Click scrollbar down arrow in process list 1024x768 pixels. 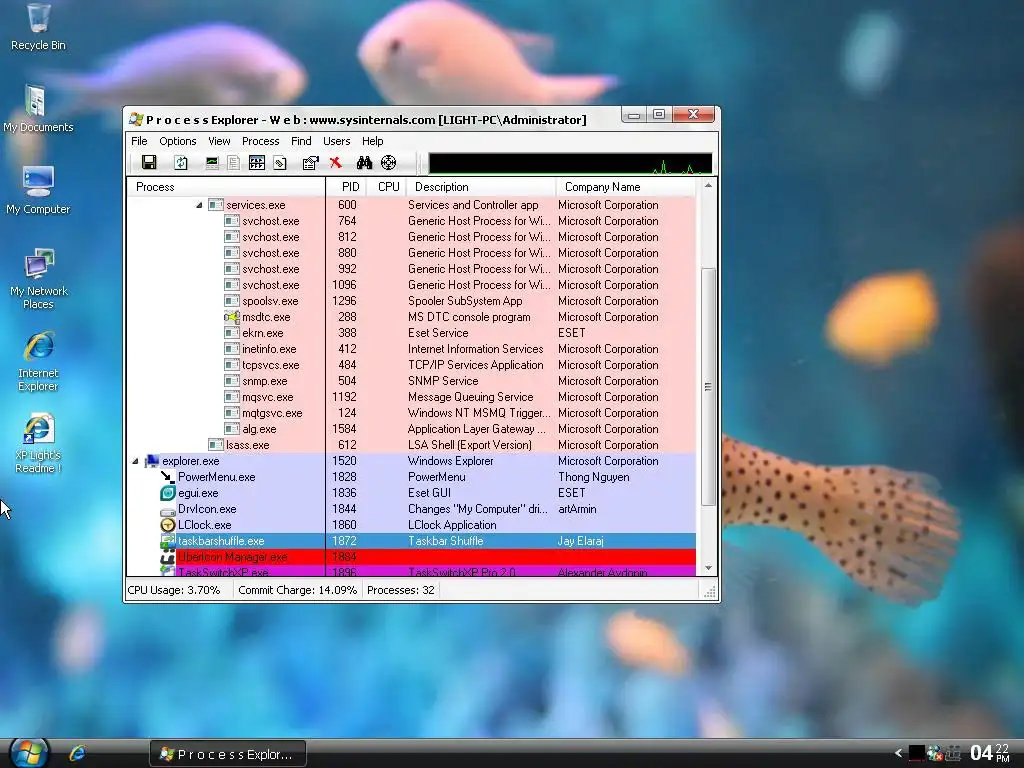pos(708,568)
